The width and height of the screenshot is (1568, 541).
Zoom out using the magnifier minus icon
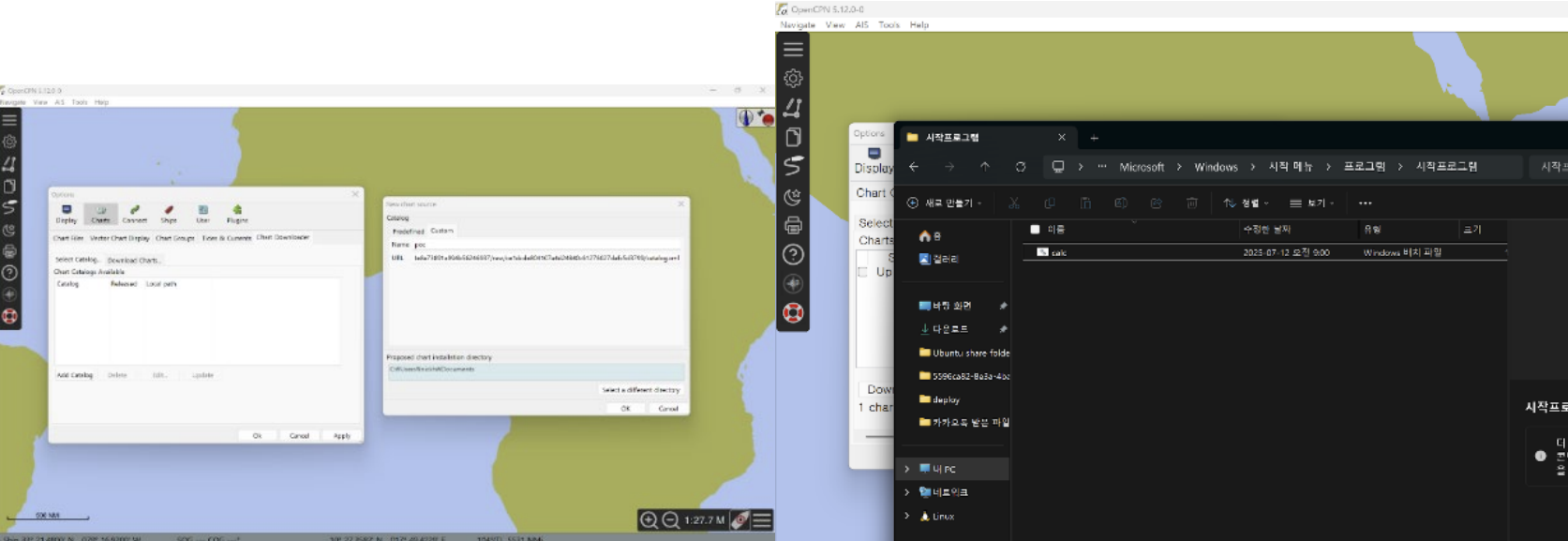671,519
